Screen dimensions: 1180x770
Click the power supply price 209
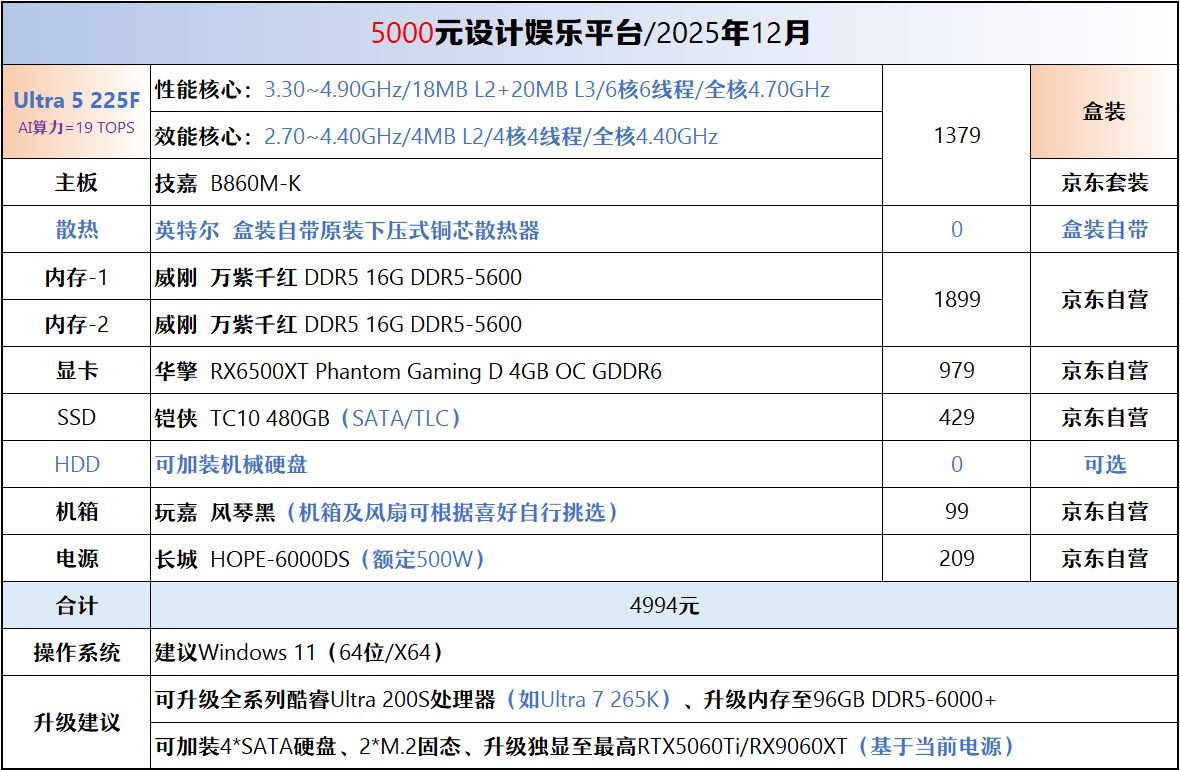pos(956,558)
